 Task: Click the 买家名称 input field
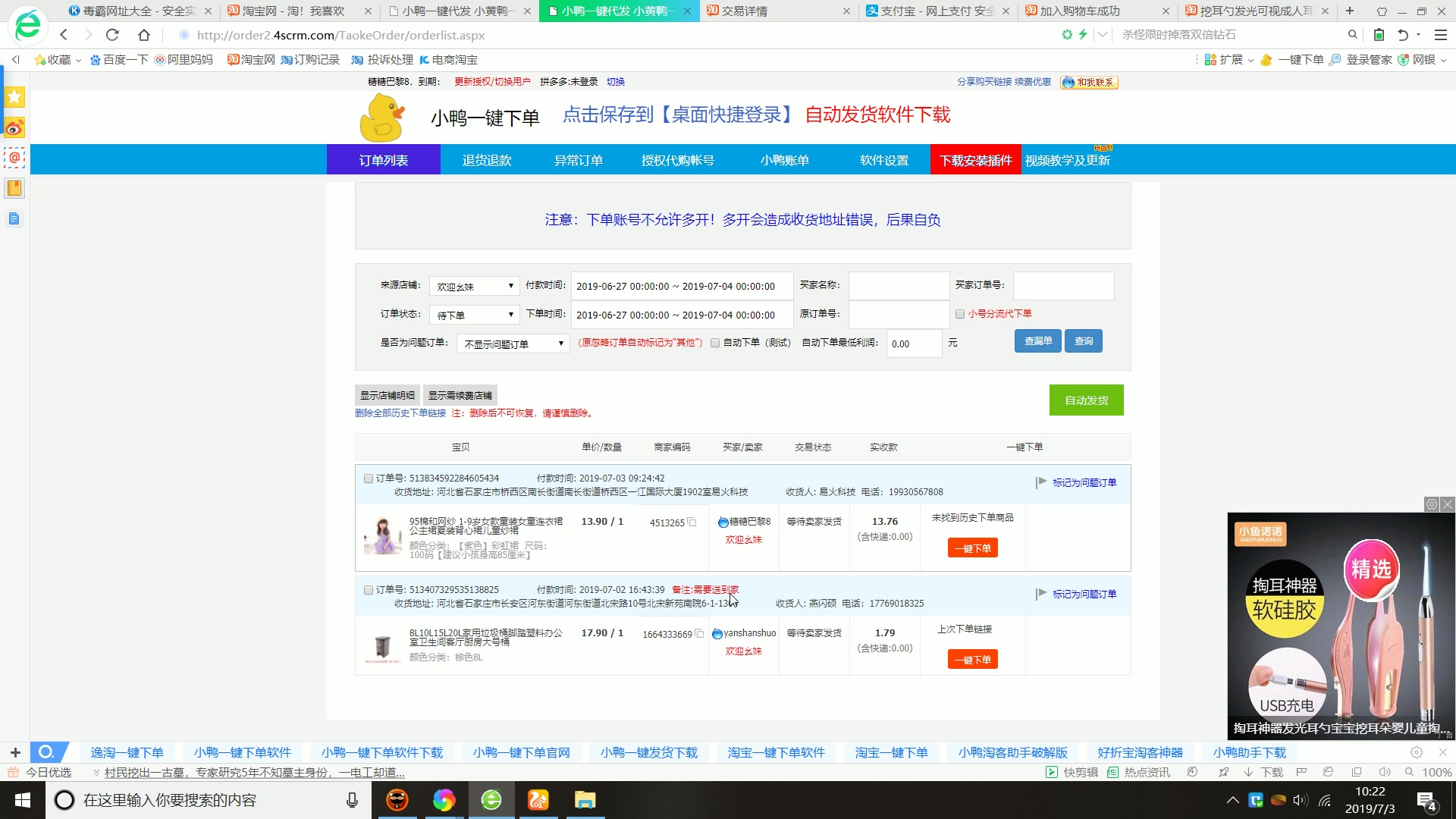[x=899, y=285]
